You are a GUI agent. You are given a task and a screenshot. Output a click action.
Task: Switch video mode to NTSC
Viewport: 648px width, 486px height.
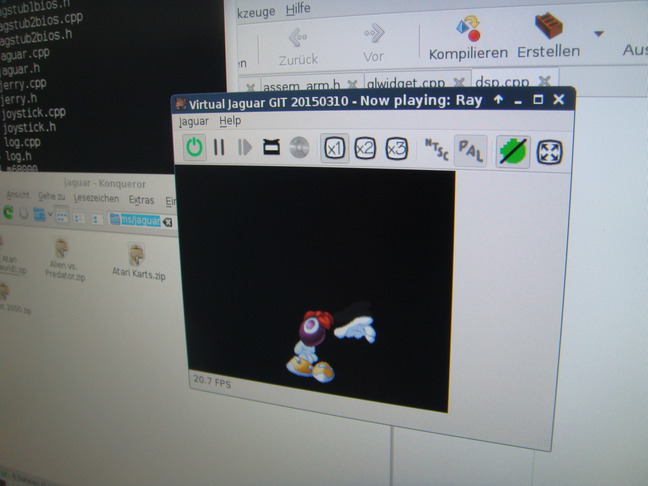coord(435,149)
